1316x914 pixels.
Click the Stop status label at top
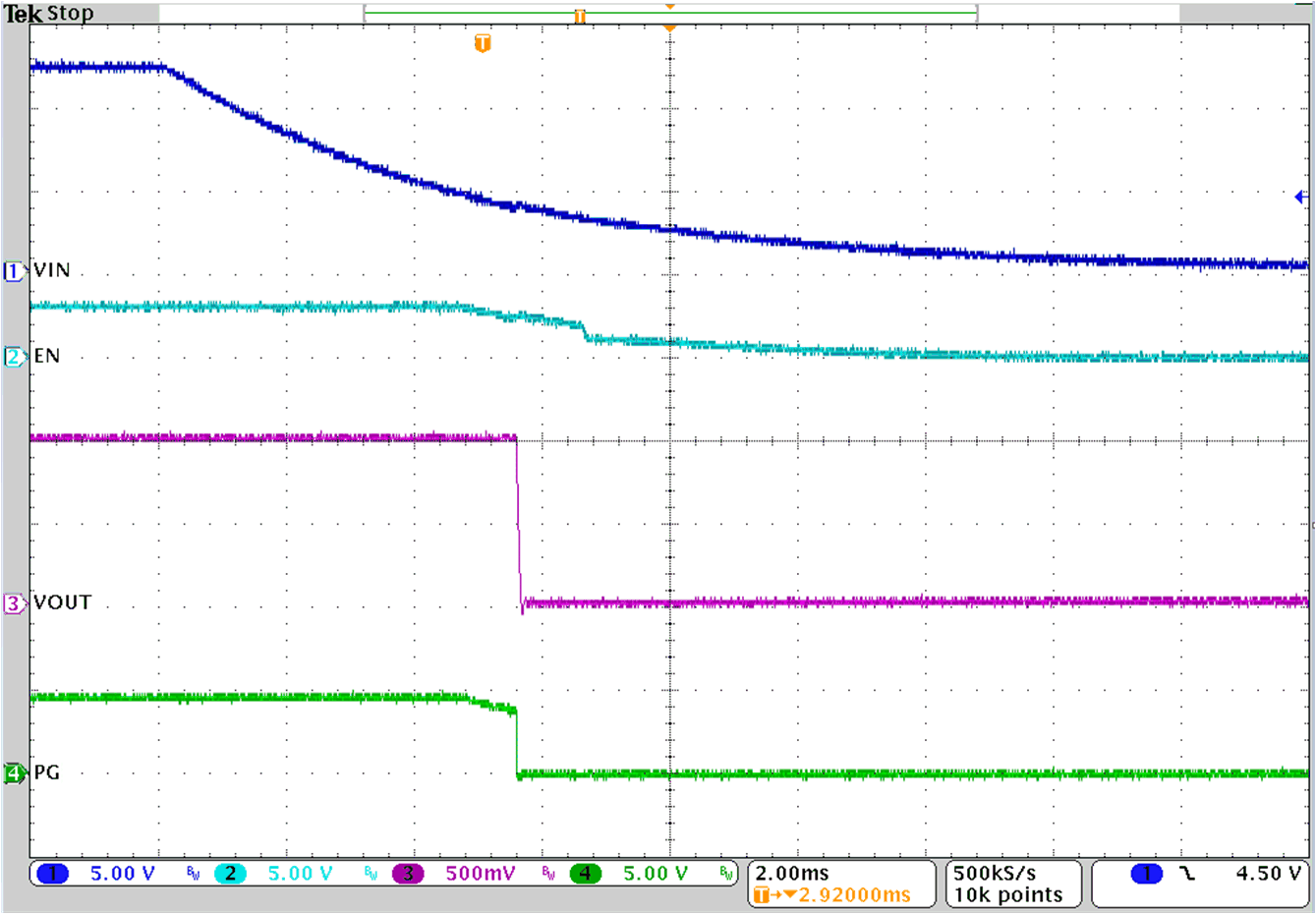tap(71, 13)
